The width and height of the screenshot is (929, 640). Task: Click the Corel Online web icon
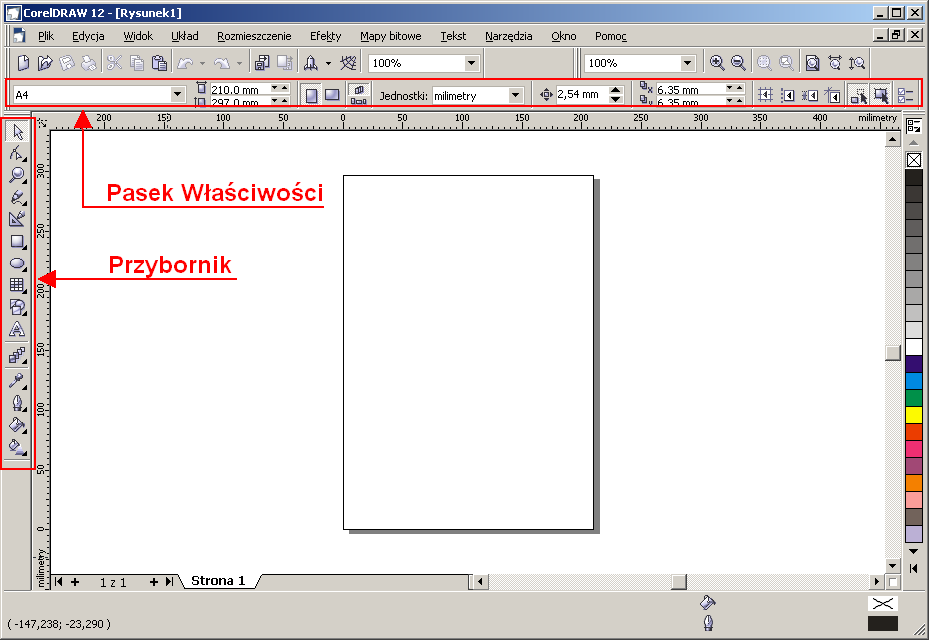[348, 63]
